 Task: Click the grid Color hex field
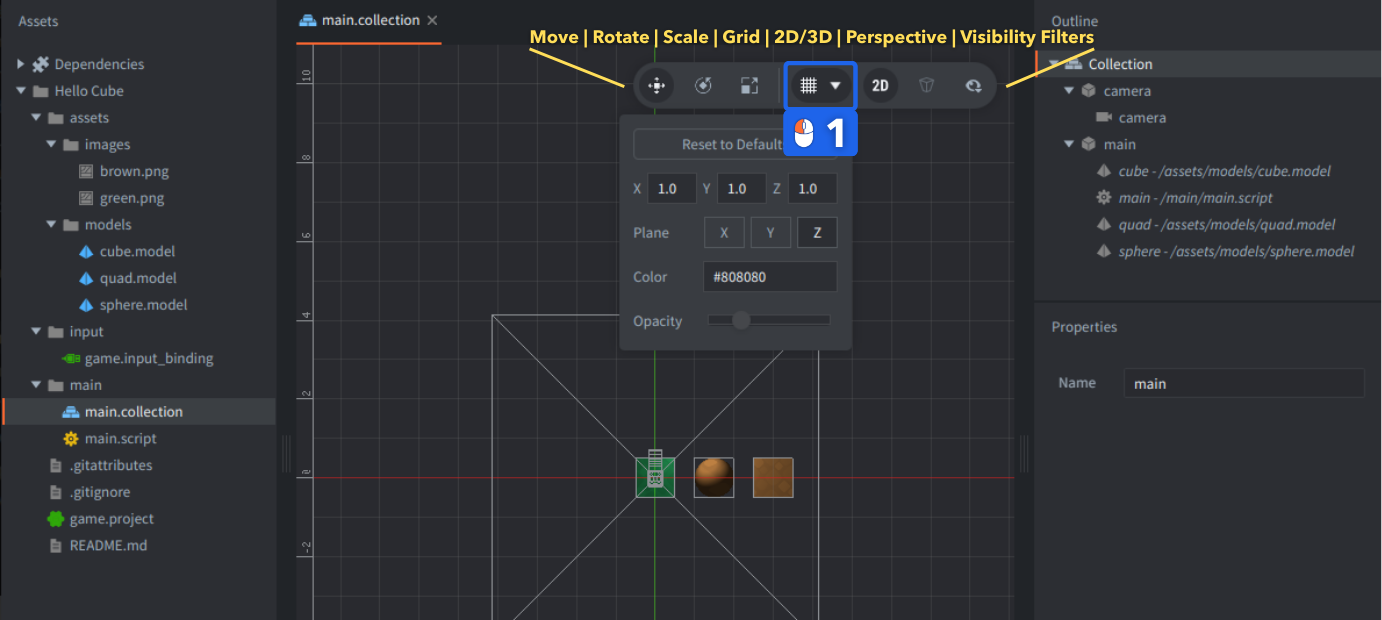[x=770, y=277]
